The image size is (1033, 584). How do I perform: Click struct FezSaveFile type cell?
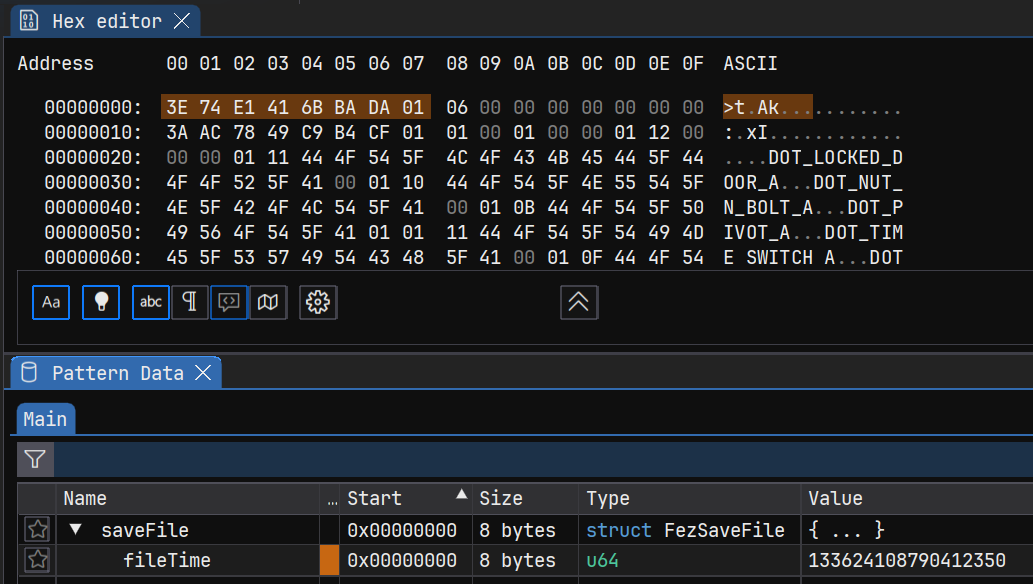[685, 530]
